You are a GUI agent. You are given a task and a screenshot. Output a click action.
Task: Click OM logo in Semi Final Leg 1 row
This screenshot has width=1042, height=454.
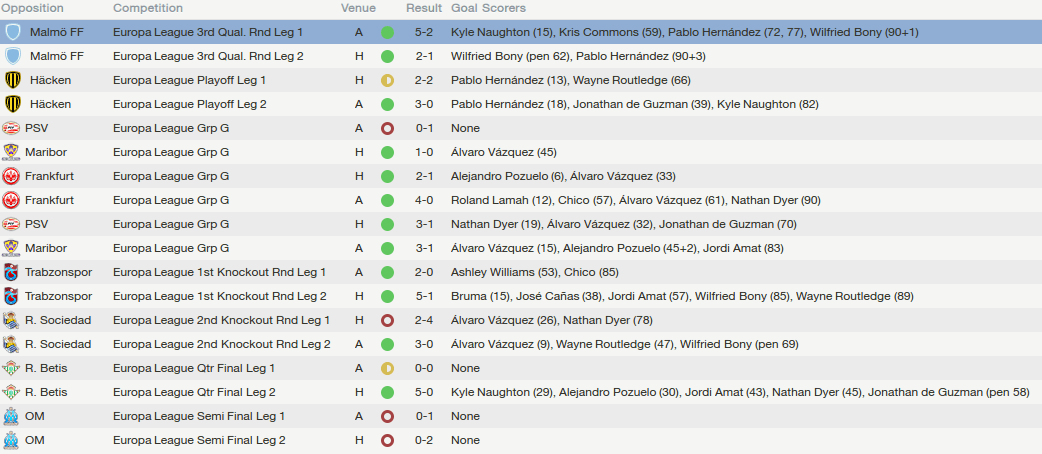click(x=11, y=416)
